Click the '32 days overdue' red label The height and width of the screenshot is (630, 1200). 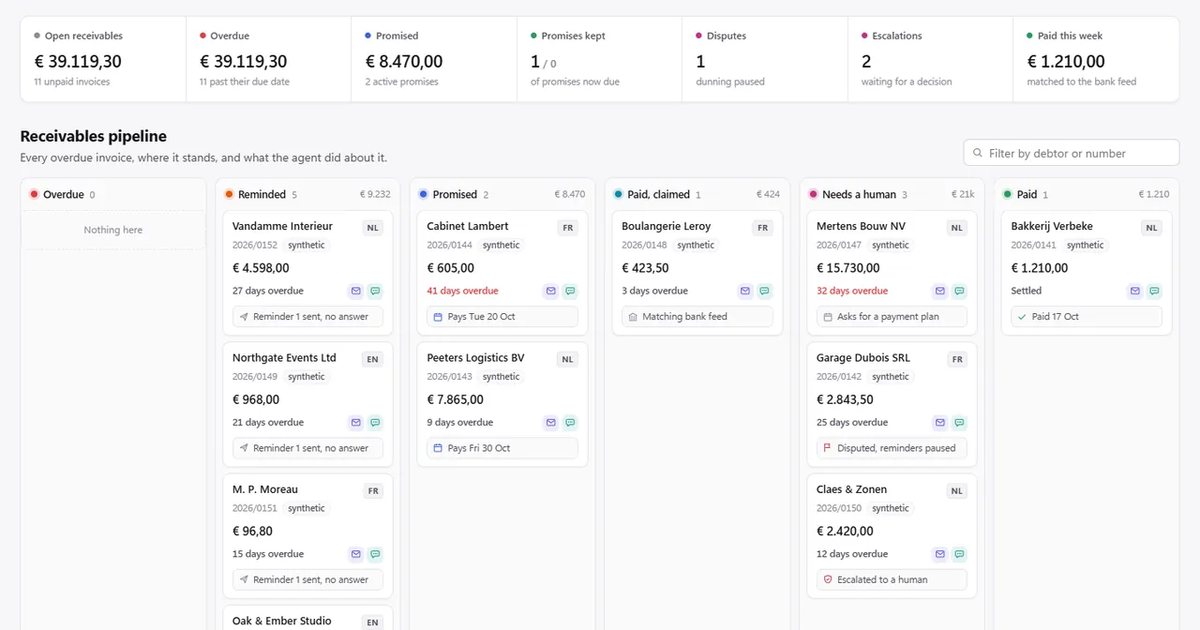point(852,291)
